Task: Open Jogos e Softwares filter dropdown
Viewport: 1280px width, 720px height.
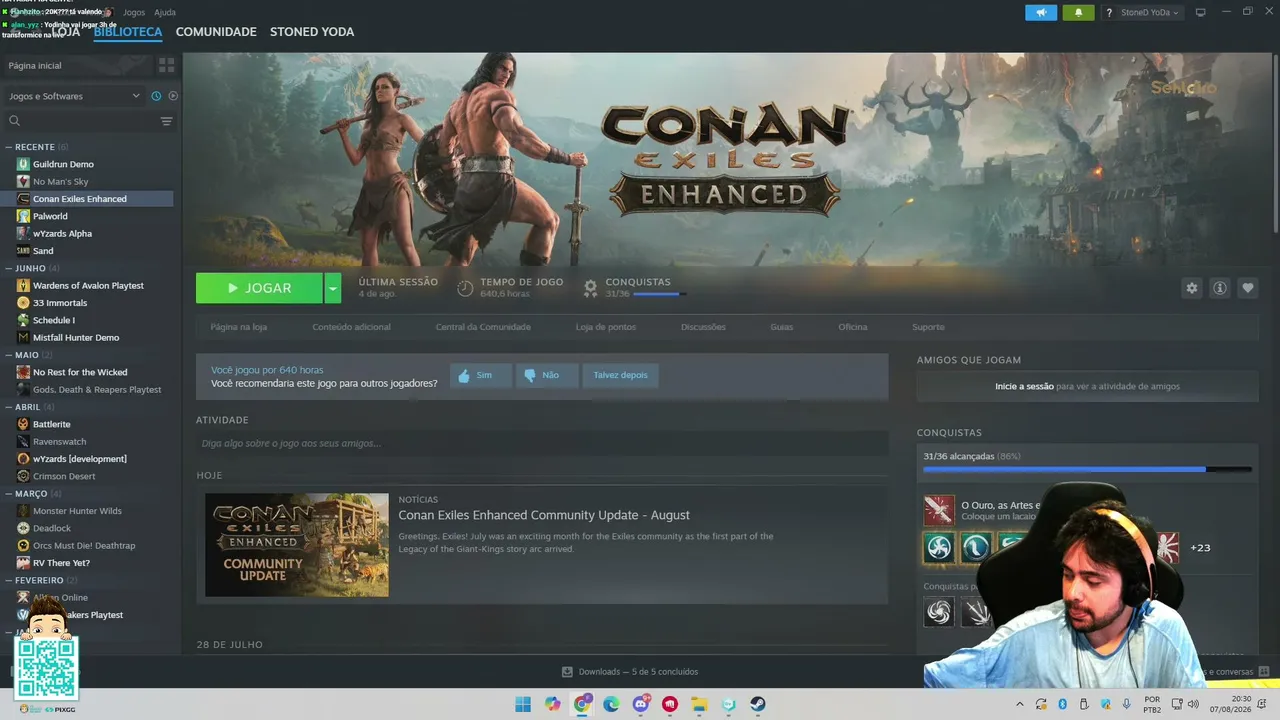Action: 74,96
